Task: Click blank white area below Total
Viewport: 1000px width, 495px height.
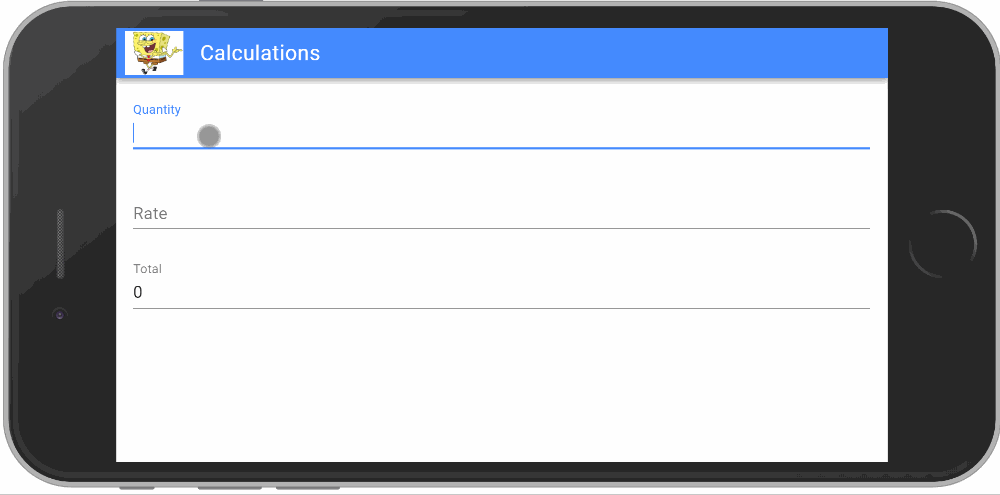Action: pos(500,390)
